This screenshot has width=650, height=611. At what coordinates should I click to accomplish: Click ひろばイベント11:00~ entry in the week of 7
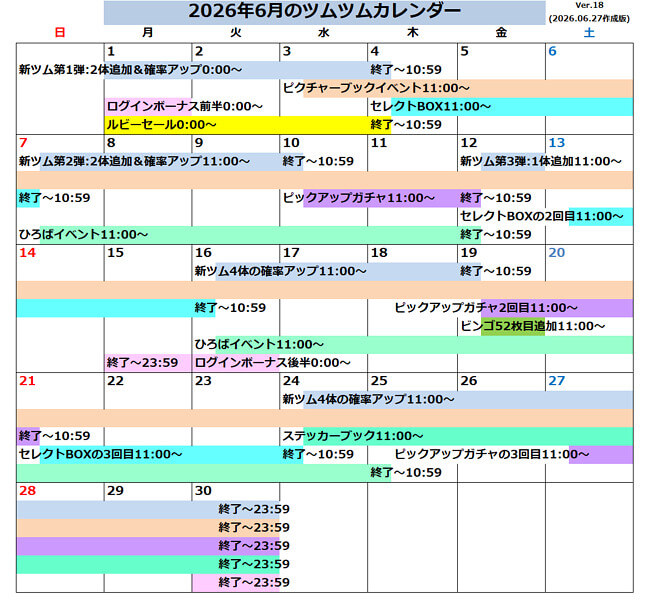[x=83, y=235]
